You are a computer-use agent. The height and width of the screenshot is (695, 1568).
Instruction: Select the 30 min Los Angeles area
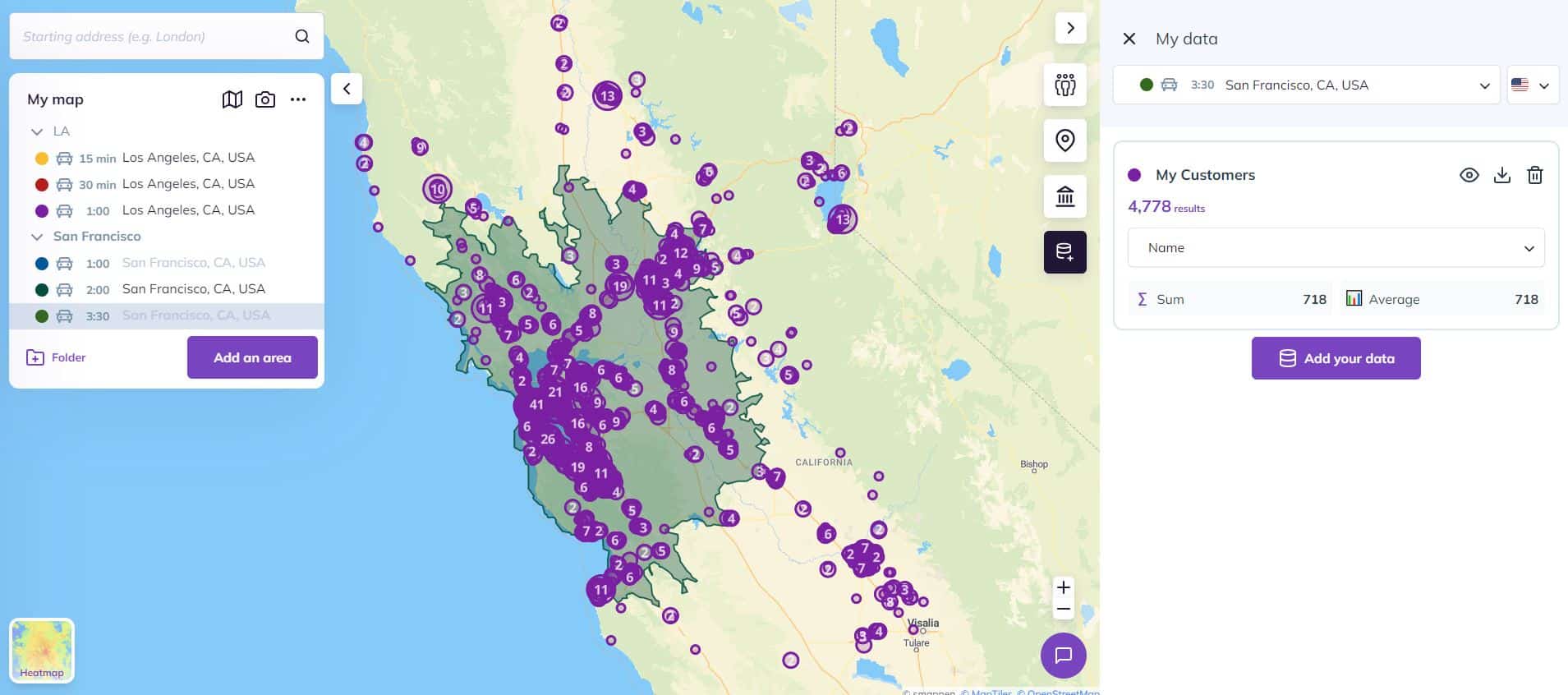pyautogui.click(x=188, y=184)
